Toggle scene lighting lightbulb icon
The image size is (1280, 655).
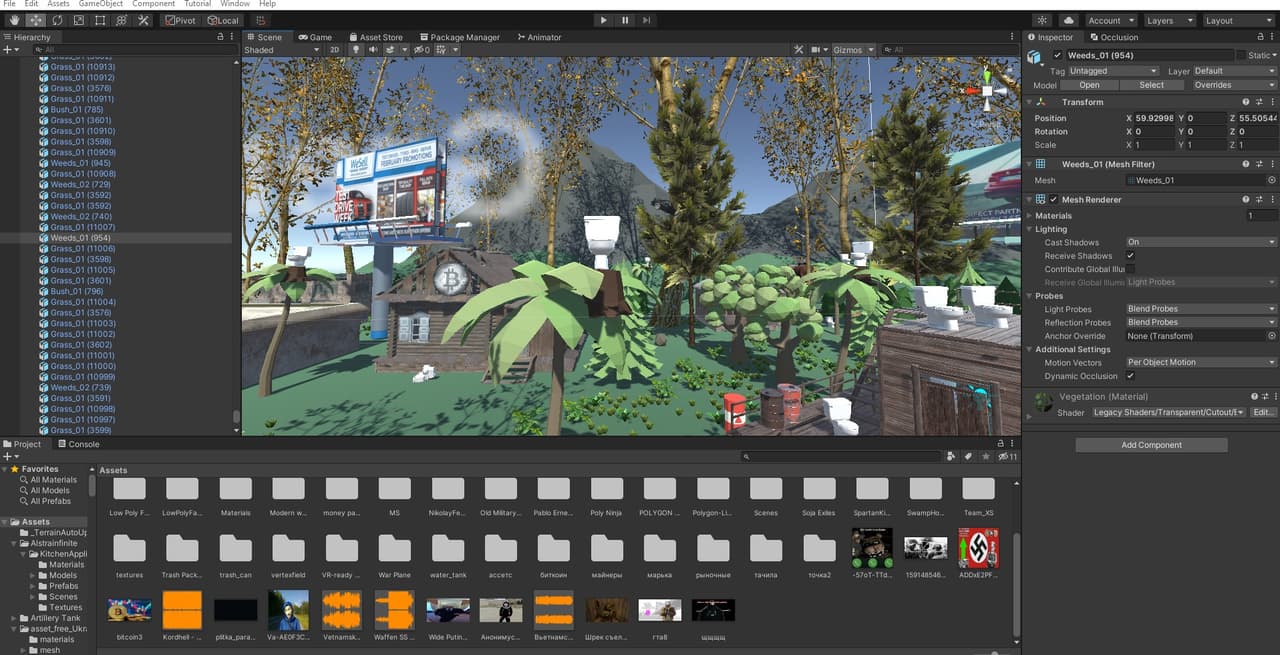click(356, 50)
